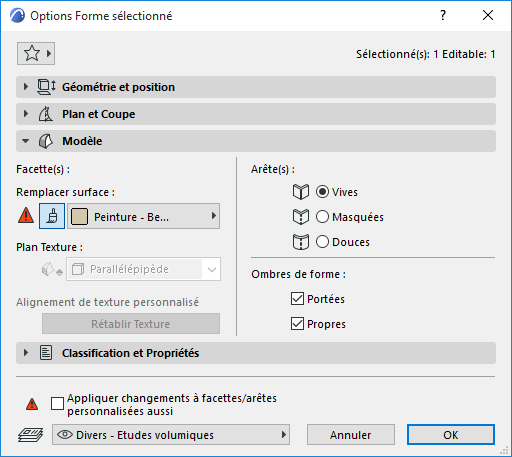Select the Douces radio button
Image resolution: width=512 pixels, height=457 pixels.
point(322,242)
